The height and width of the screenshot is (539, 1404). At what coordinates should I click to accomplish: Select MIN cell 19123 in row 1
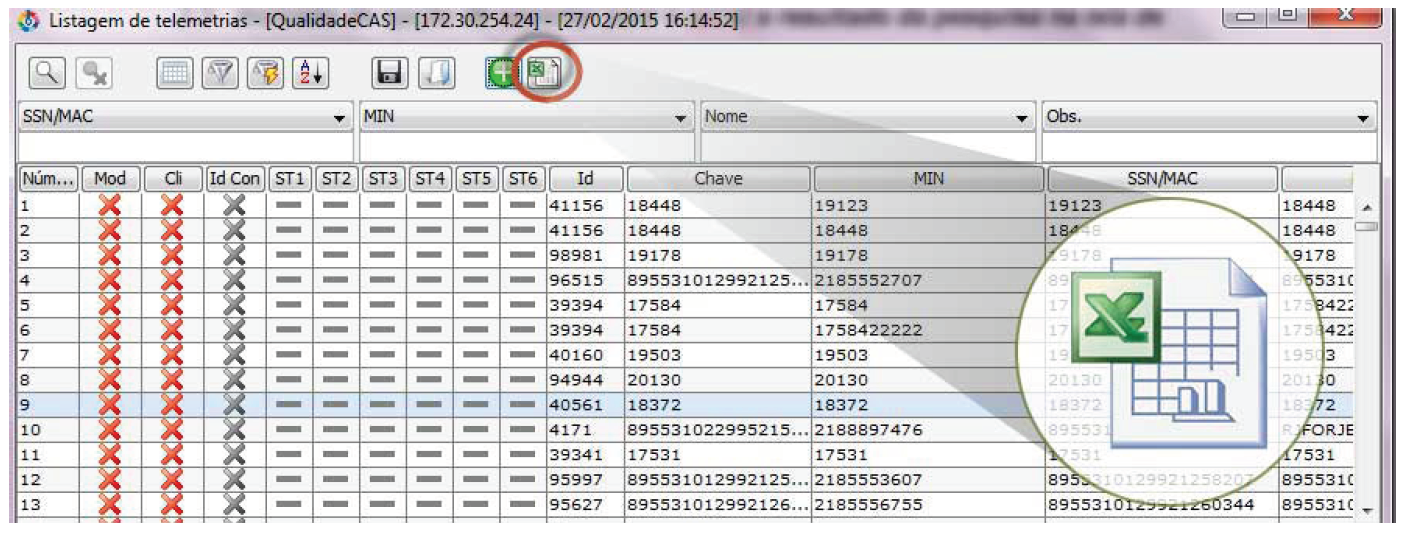coord(928,205)
